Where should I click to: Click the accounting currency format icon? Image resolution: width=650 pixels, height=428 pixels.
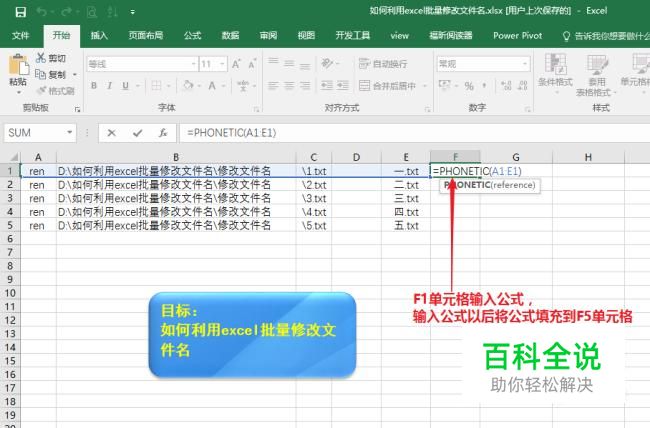click(x=444, y=85)
